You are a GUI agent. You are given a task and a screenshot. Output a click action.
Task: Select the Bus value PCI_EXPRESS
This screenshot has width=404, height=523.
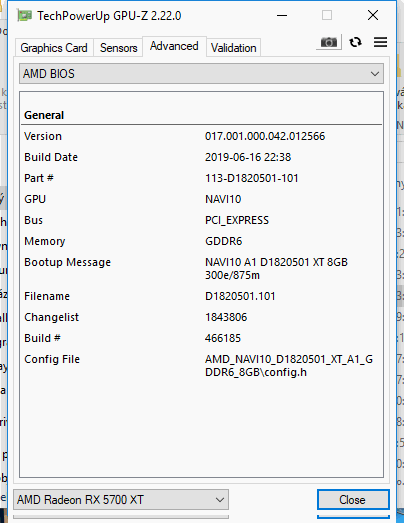point(237,220)
